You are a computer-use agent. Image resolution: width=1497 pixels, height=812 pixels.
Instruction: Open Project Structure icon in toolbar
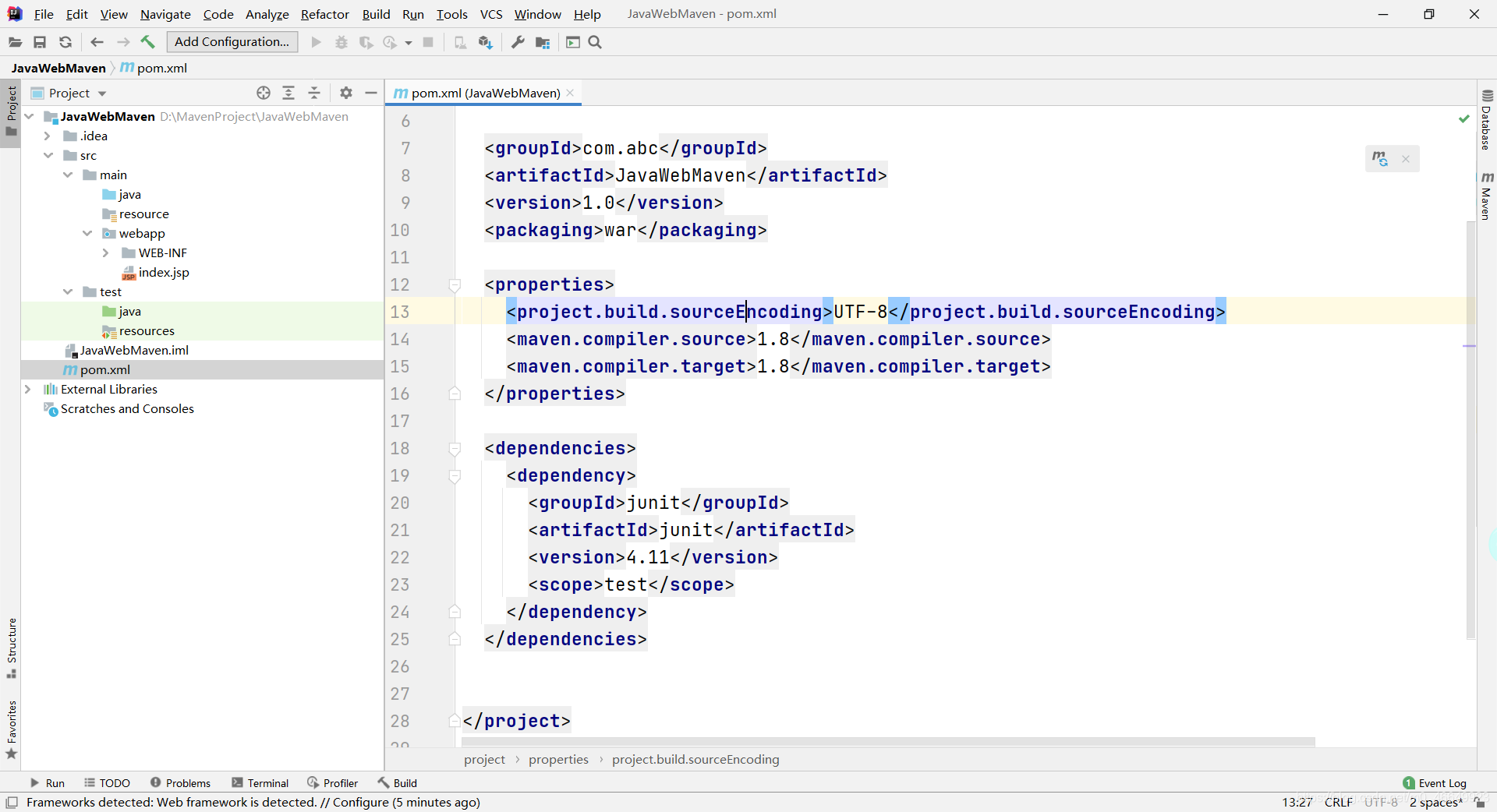click(x=543, y=42)
